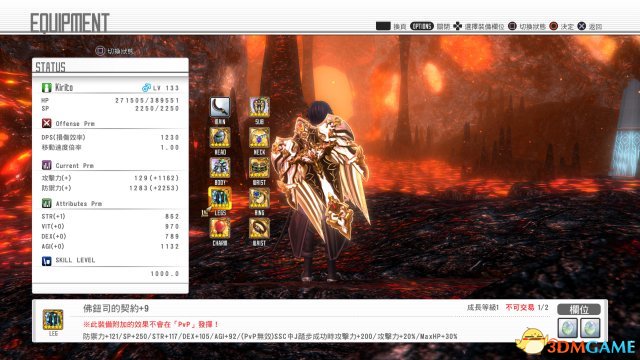Select the HEAD helmet slot
The width and height of the screenshot is (640, 360).
click(220, 137)
